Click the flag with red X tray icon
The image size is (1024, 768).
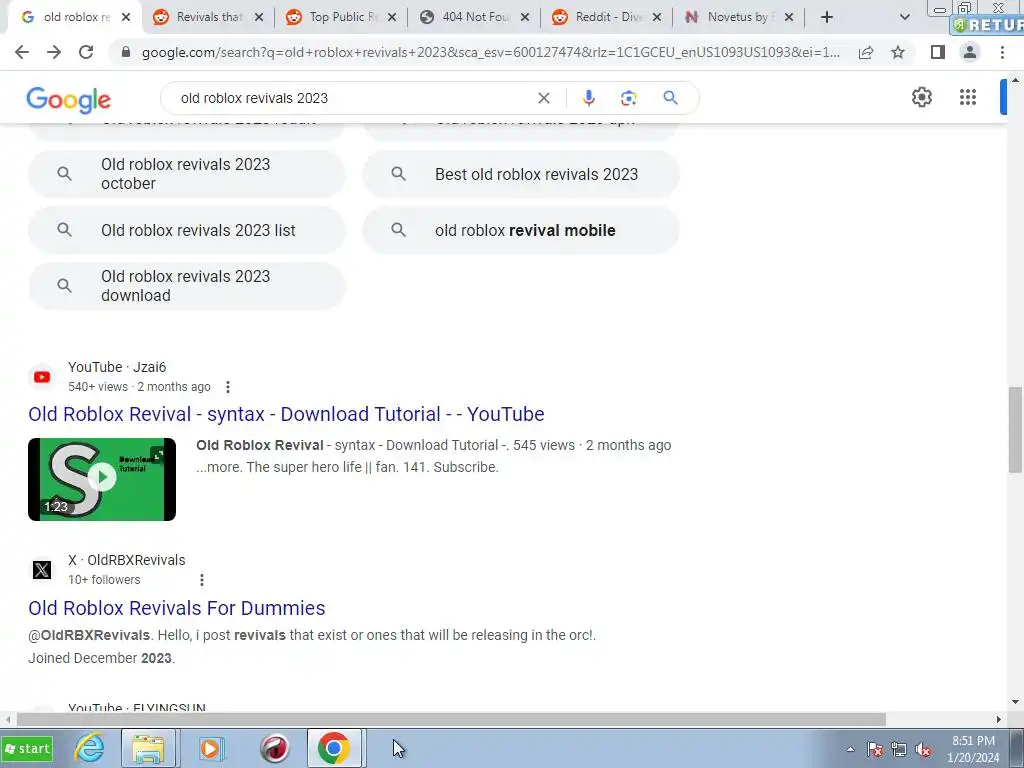[874, 750]
